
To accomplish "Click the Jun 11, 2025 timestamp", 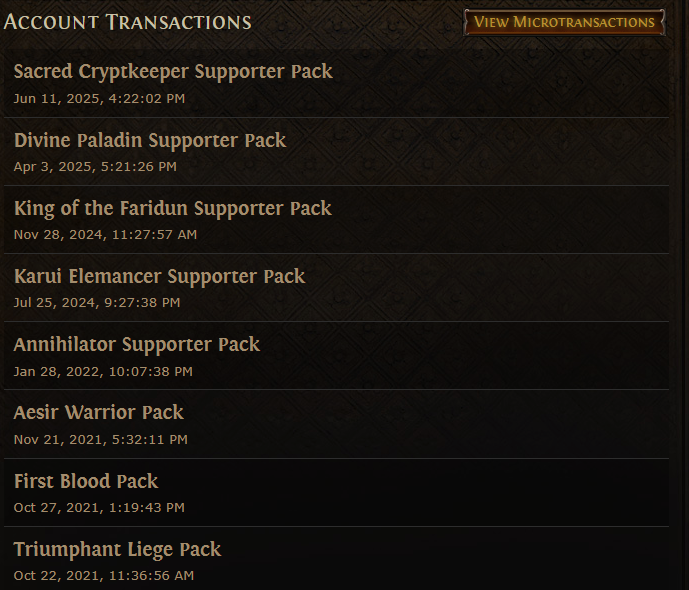I will pyautogui.click(x=99, y=98).
